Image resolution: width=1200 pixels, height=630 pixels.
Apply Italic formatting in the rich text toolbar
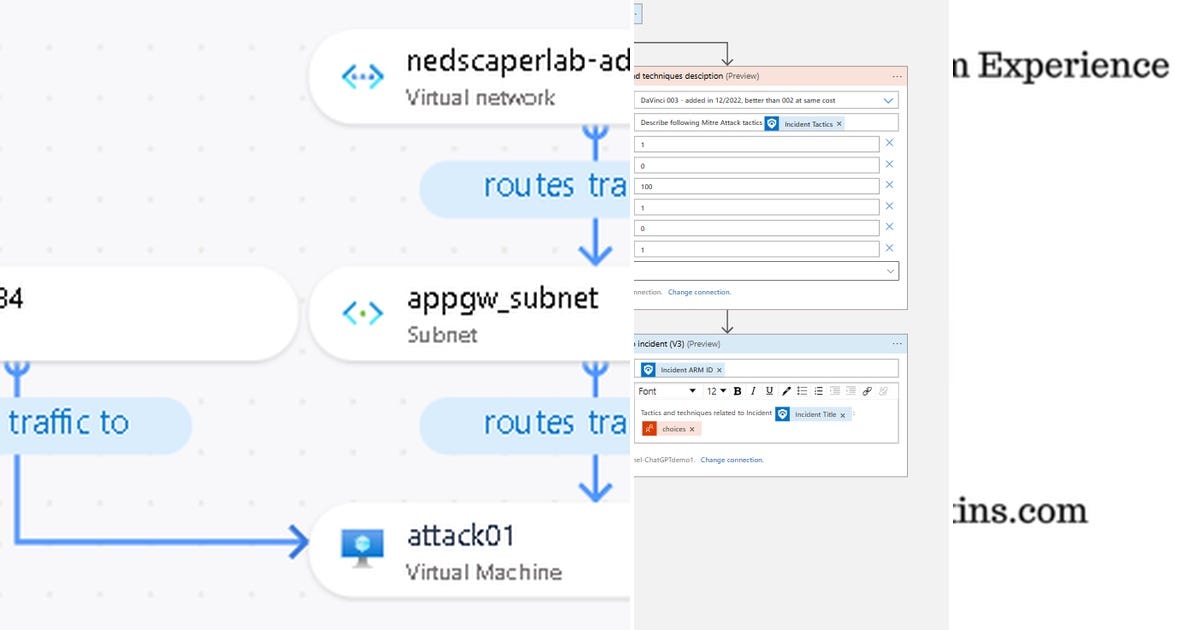(x=754, y=391)
